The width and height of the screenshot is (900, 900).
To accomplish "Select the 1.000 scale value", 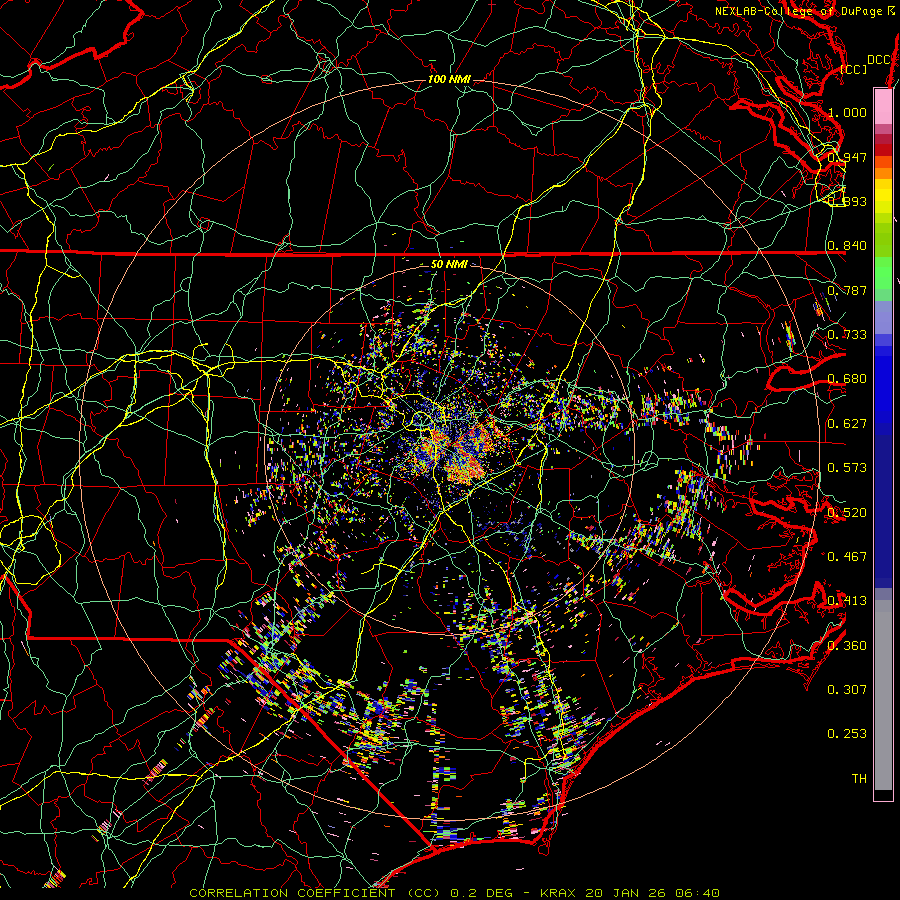I will [847, 112].
